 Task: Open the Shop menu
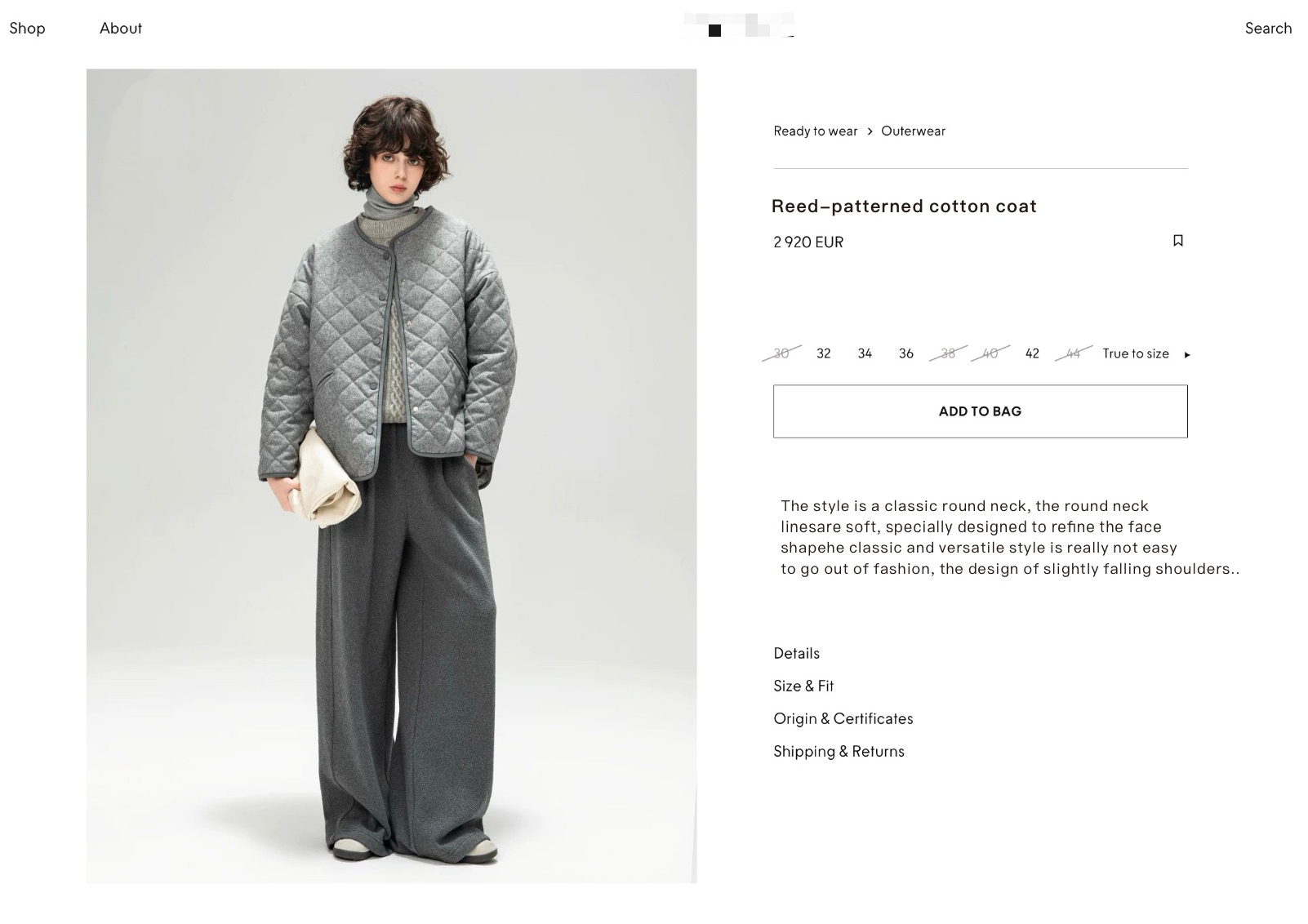[27, 29]
